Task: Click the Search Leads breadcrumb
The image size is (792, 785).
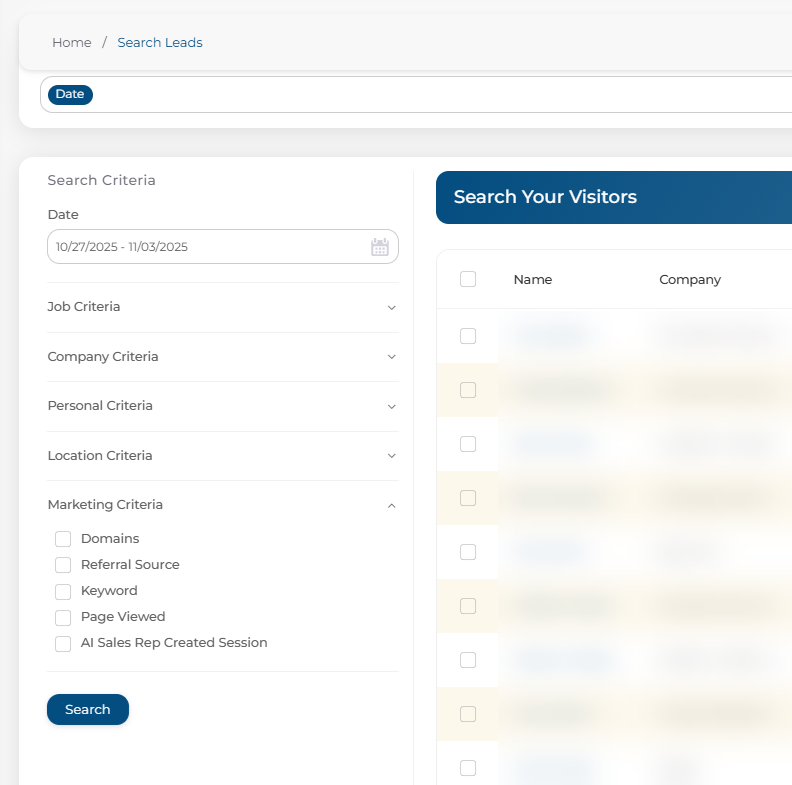Action: (160, 43)
